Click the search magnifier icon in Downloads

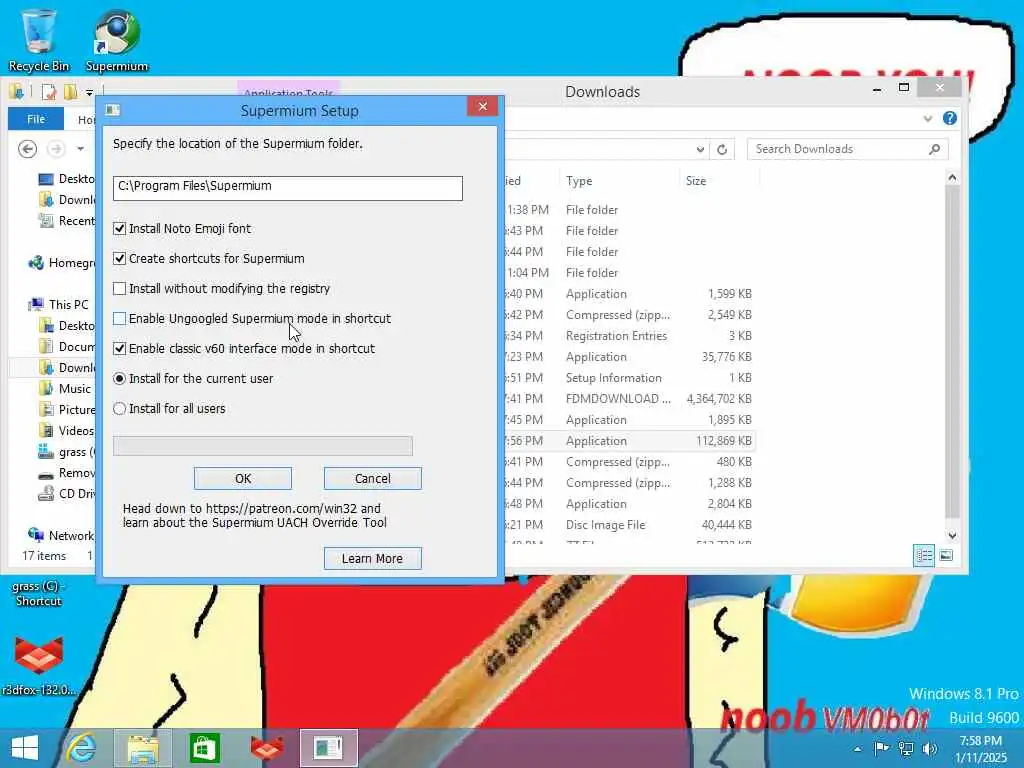point(935,149)
